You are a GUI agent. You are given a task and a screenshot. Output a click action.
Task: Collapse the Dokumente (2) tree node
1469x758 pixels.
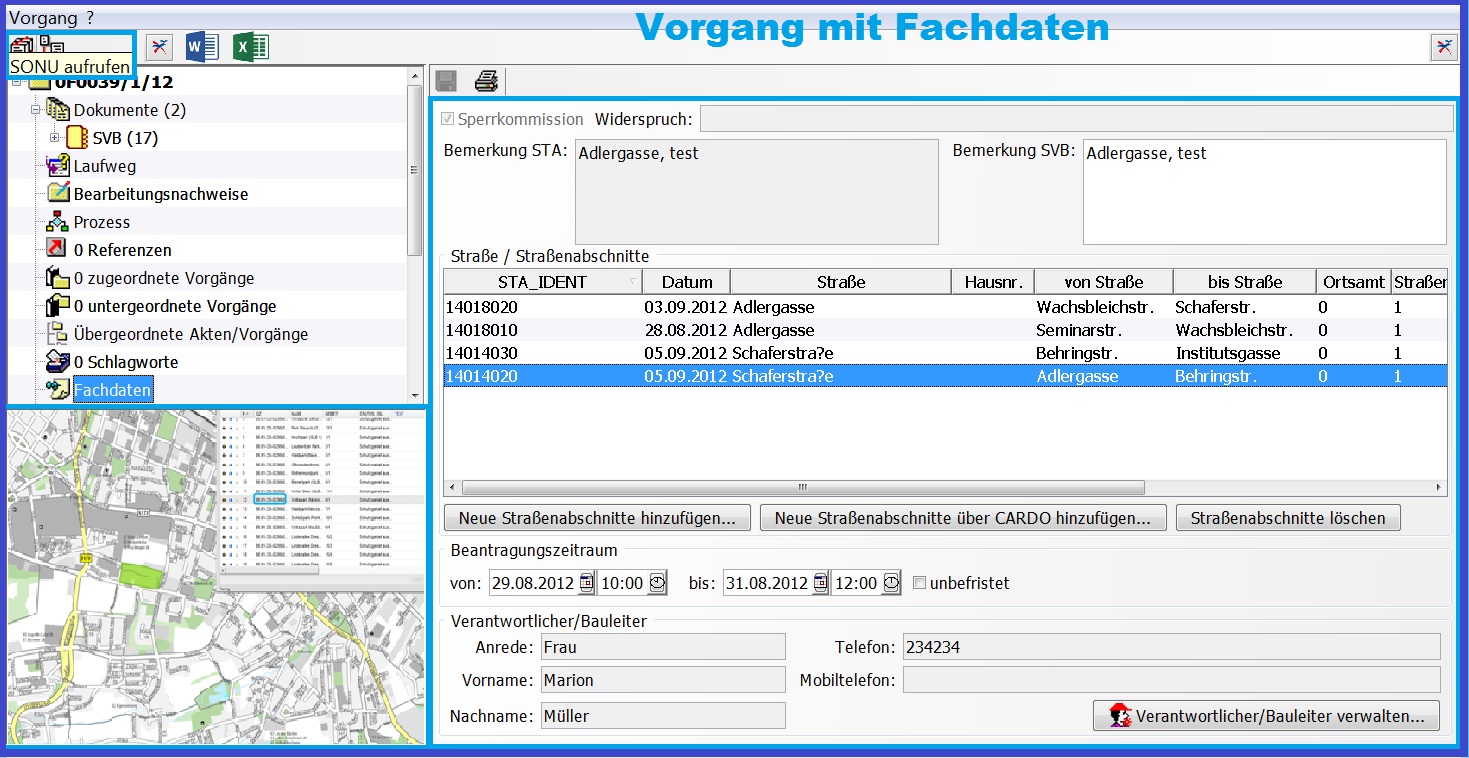click(35, 110)
